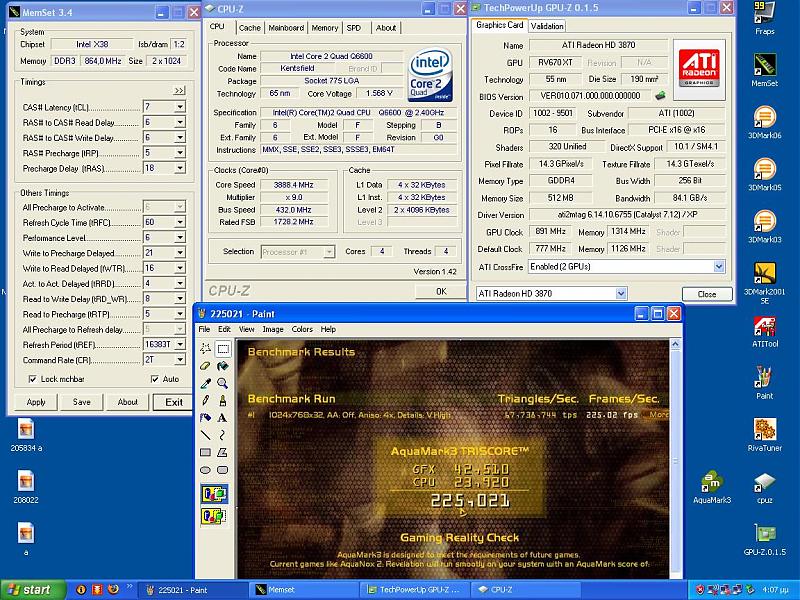Click the Windows Start button
This screenshot has width=800, height=600.
(31, 590)
